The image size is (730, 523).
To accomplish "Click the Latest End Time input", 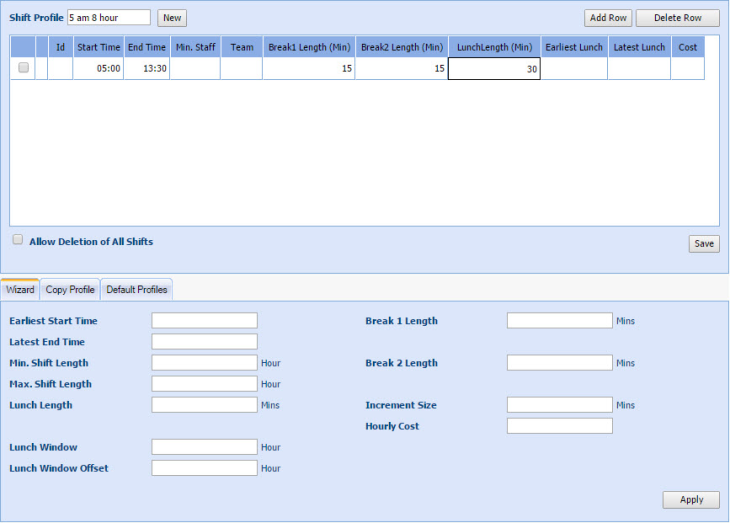I will click(204, 342).
